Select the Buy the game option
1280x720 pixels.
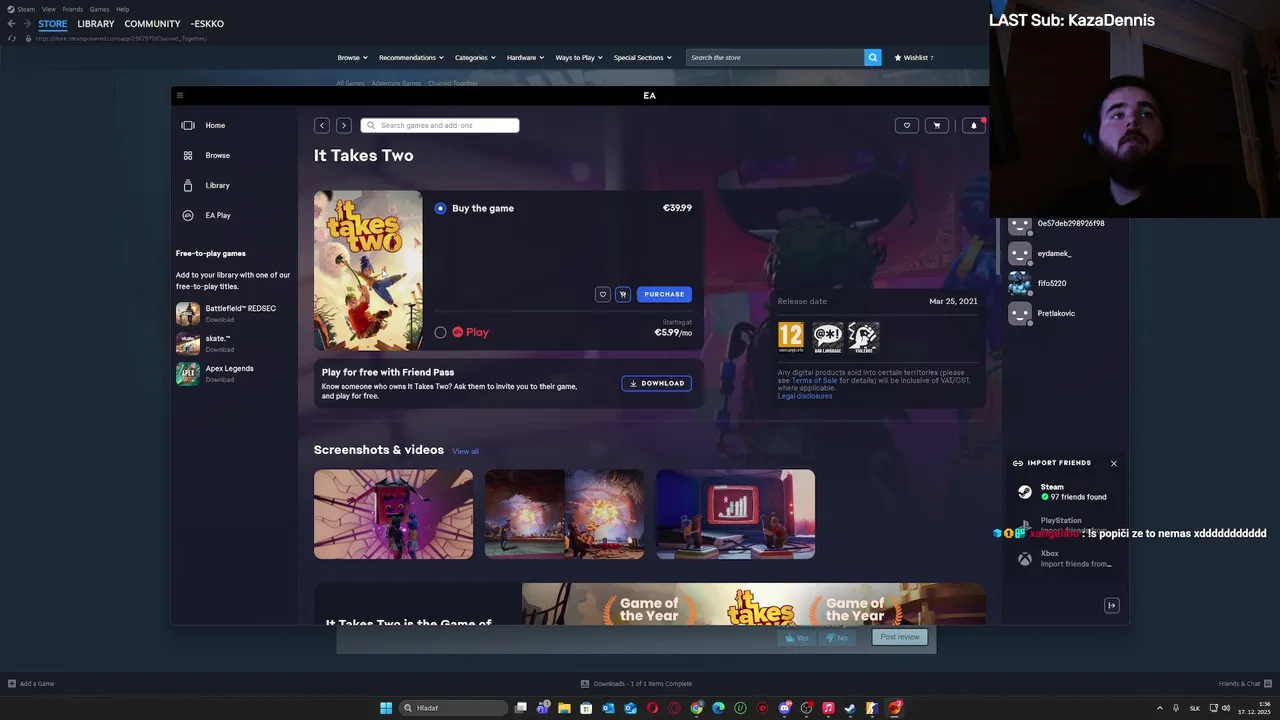pyautogui.click(x=440, y=208)
